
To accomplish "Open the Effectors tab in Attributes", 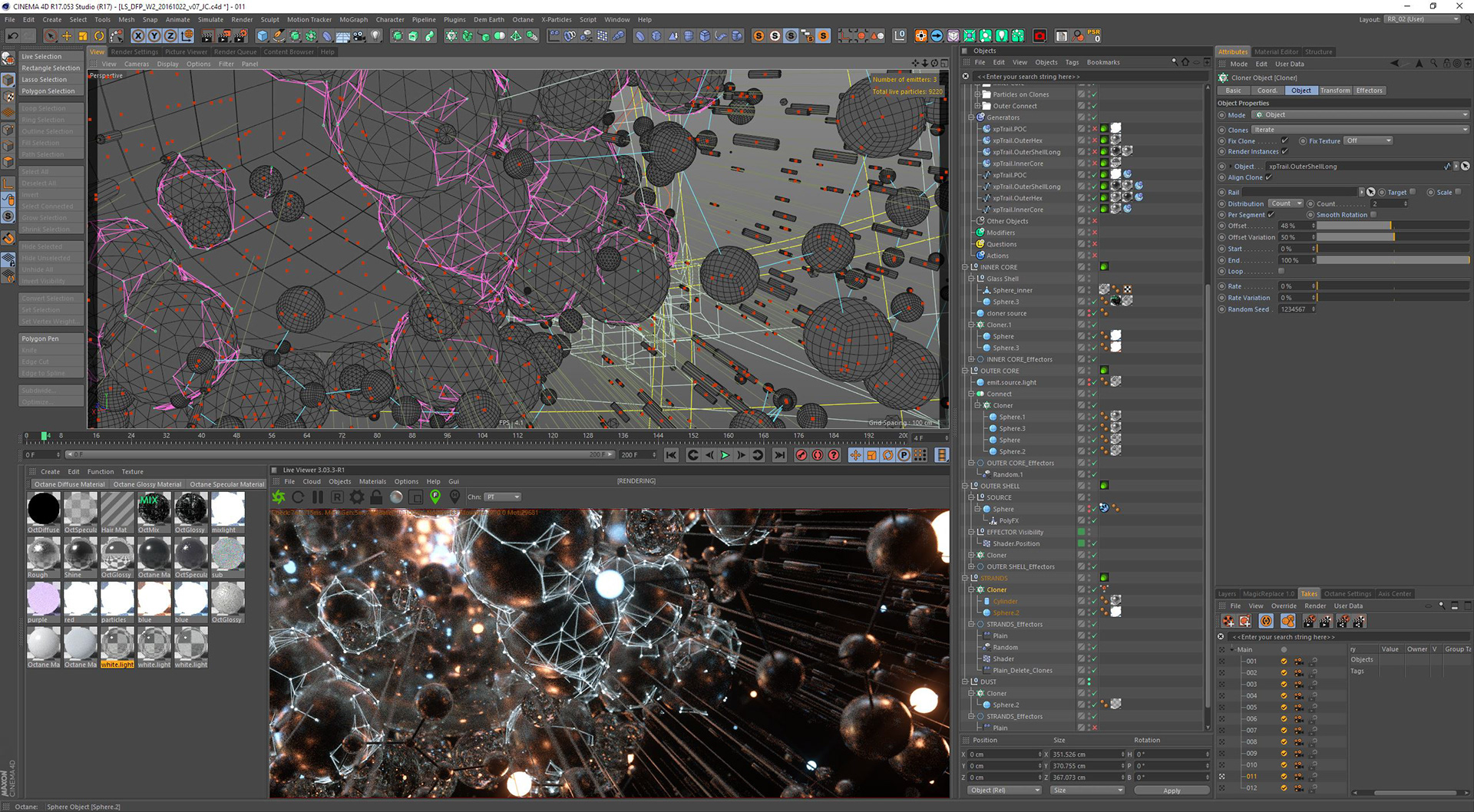I will click(1369, 91).
